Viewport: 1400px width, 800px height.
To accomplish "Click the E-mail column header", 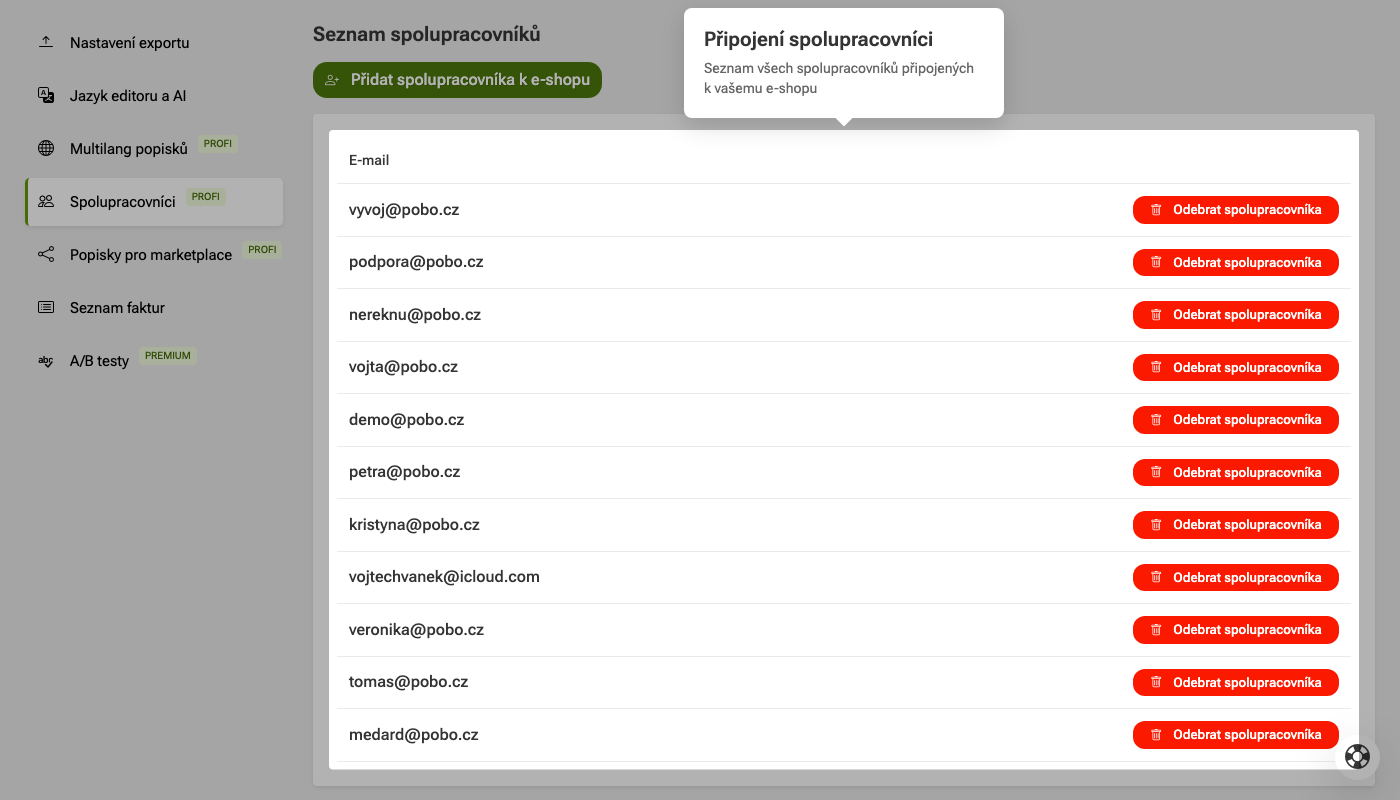I will [369, 160].
